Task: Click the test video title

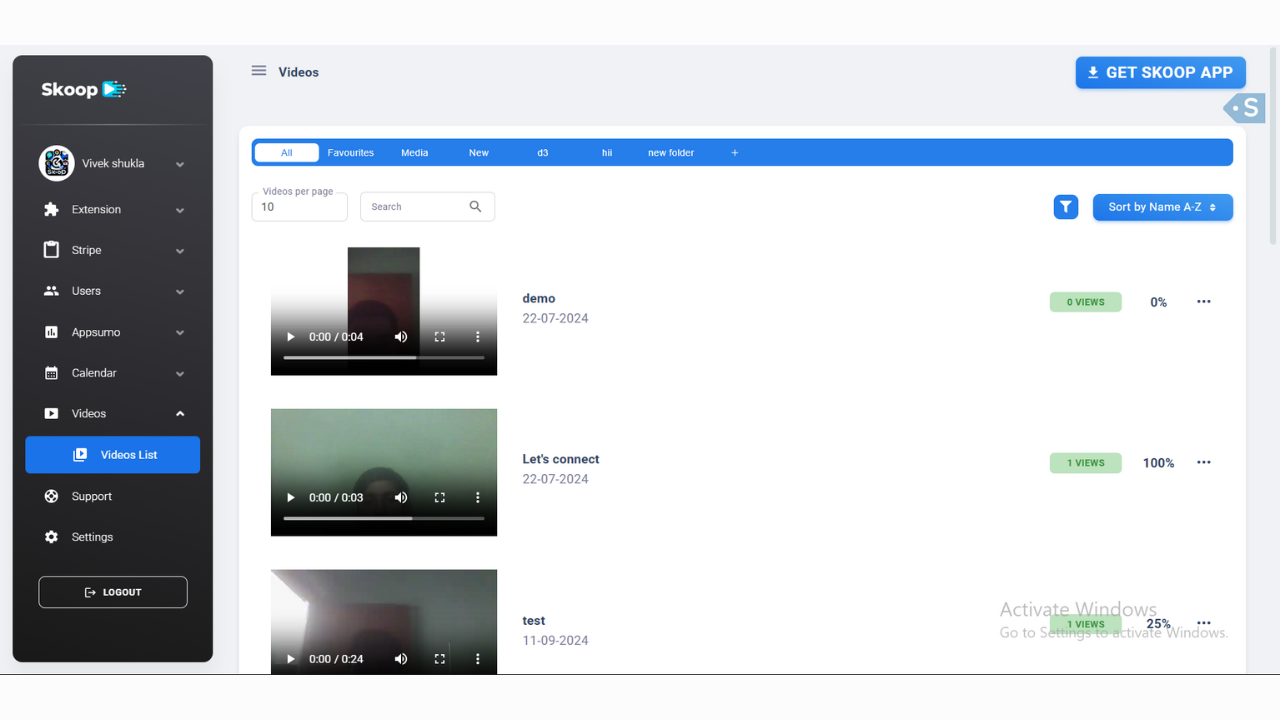Action: coord(534,621)
